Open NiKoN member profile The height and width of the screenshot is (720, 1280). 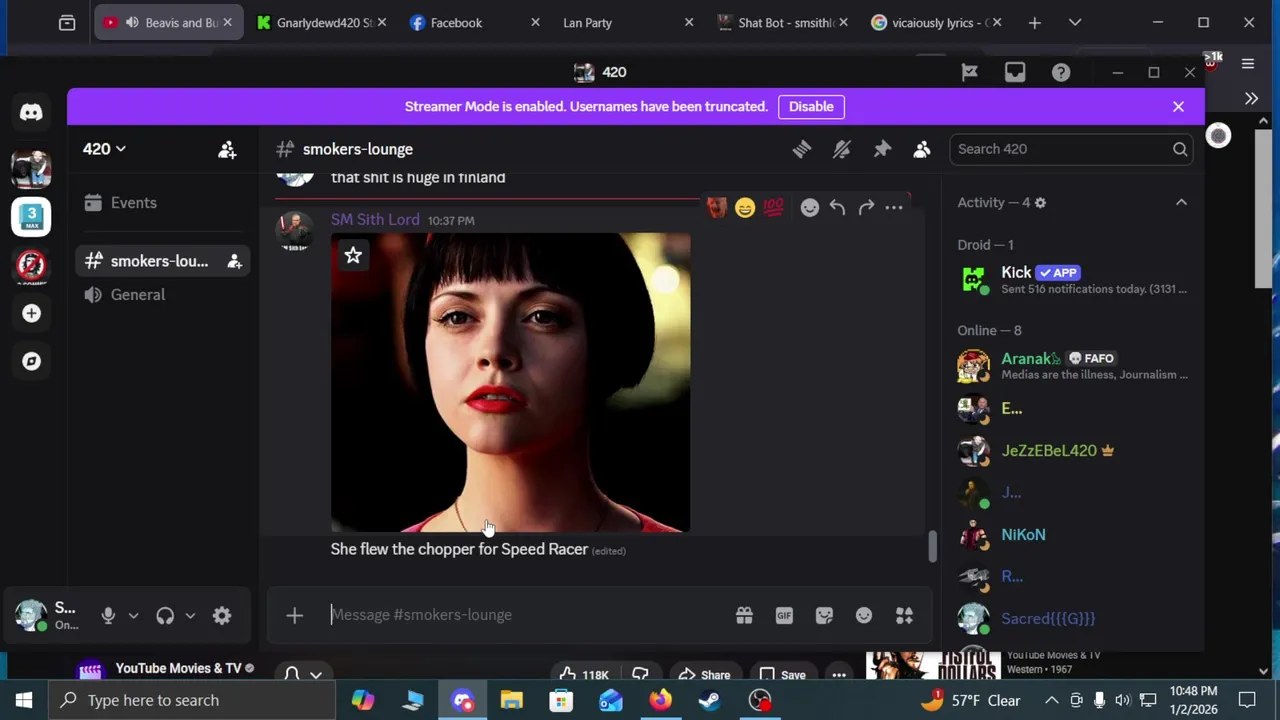1074,534
